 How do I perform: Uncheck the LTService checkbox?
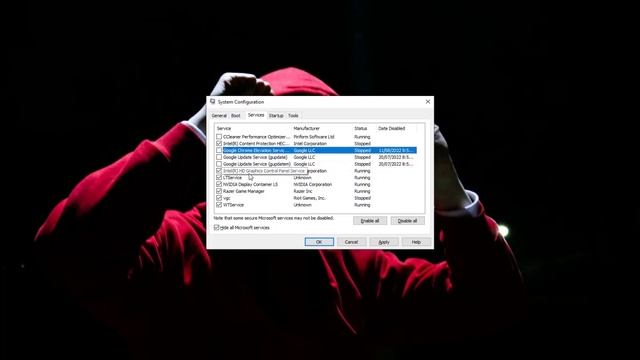pos(219,178)
